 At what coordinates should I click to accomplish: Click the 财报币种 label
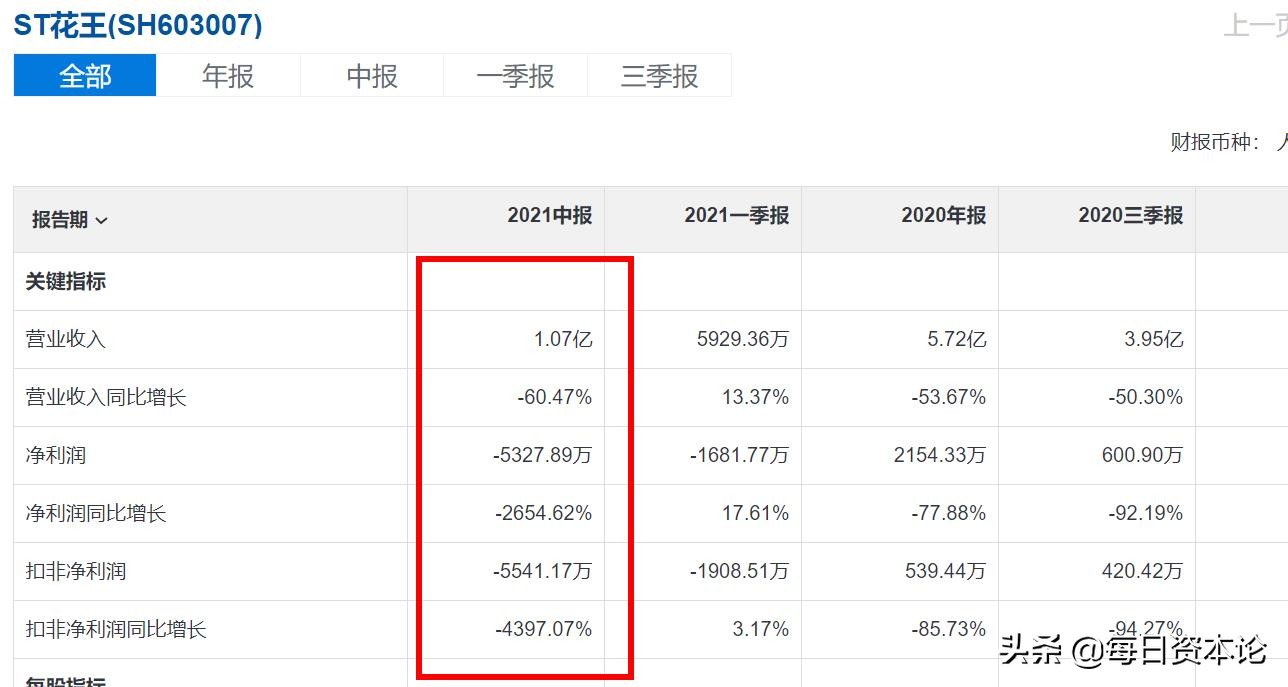click(x=1203, y=141)
